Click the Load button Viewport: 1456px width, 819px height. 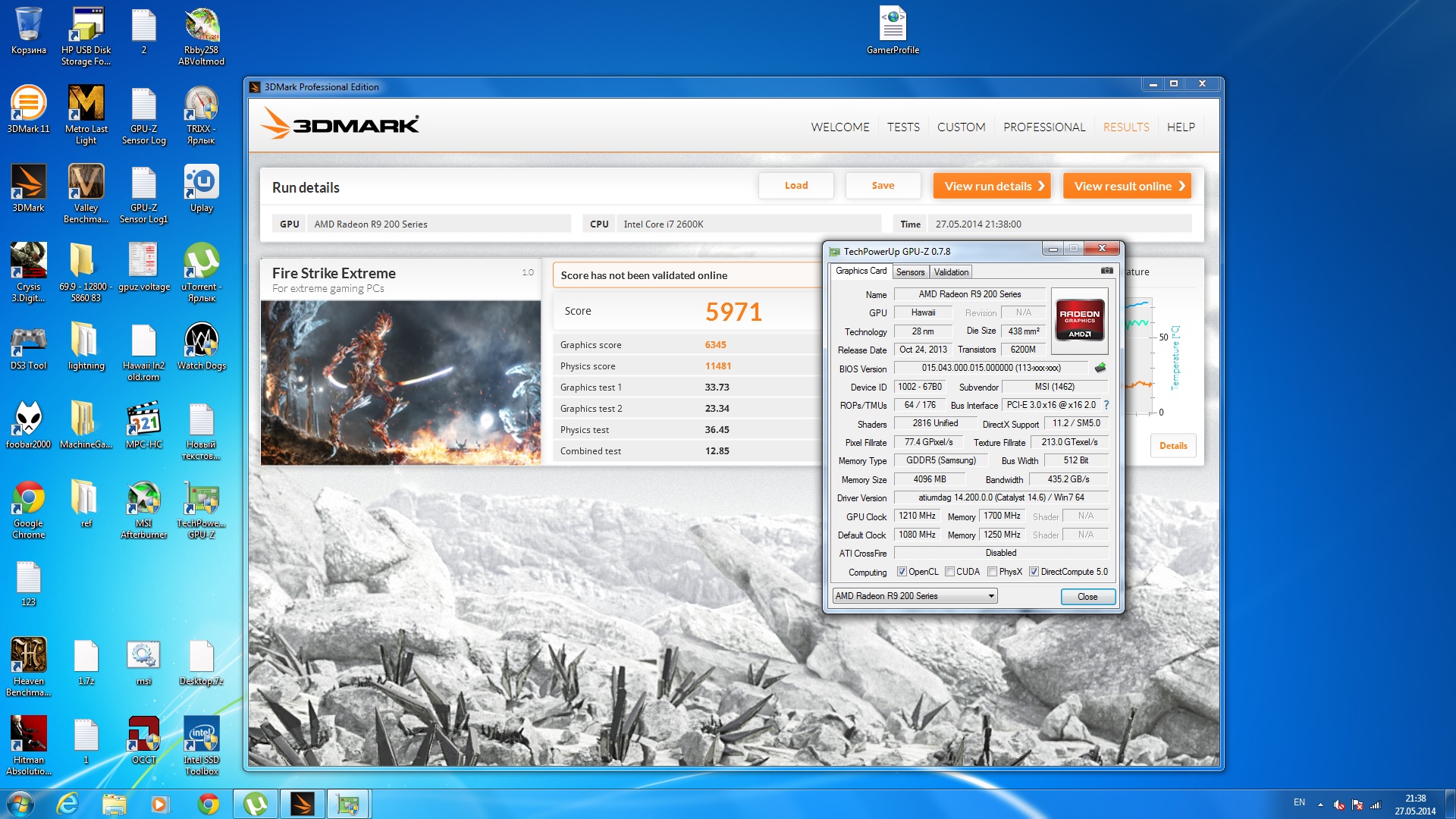point(795,186)
